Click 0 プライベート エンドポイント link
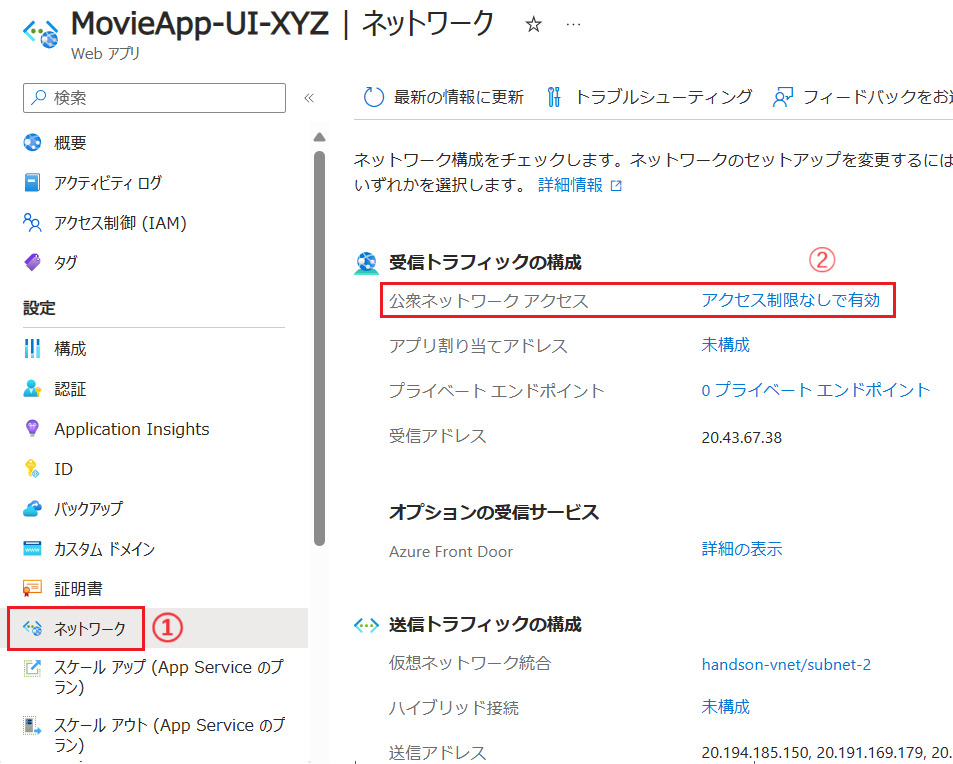The height and width of the screenshot is (764, 953). click(x=816, y=390)
